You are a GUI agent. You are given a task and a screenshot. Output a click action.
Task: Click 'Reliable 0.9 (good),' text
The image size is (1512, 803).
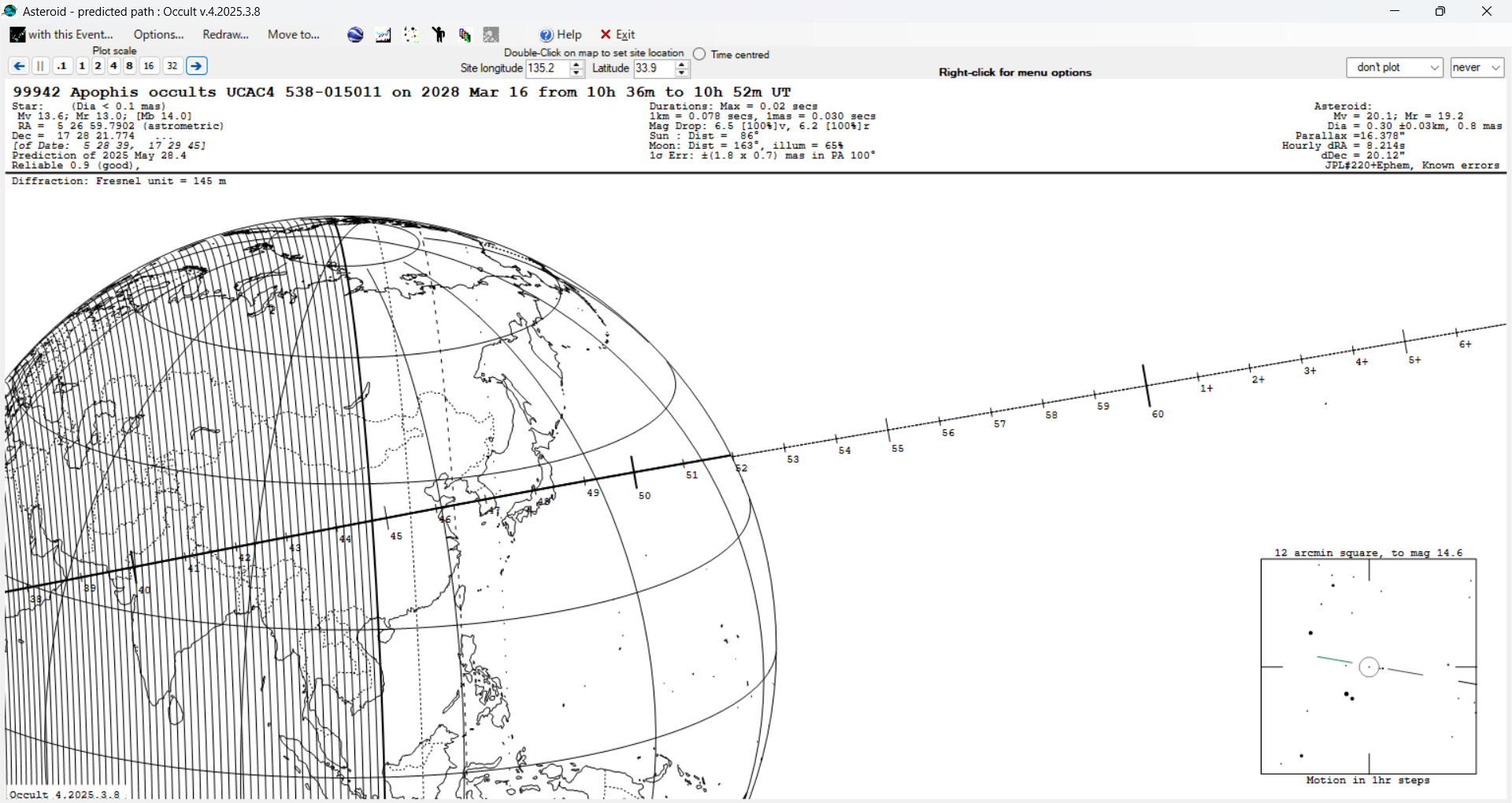coord(76,165)
